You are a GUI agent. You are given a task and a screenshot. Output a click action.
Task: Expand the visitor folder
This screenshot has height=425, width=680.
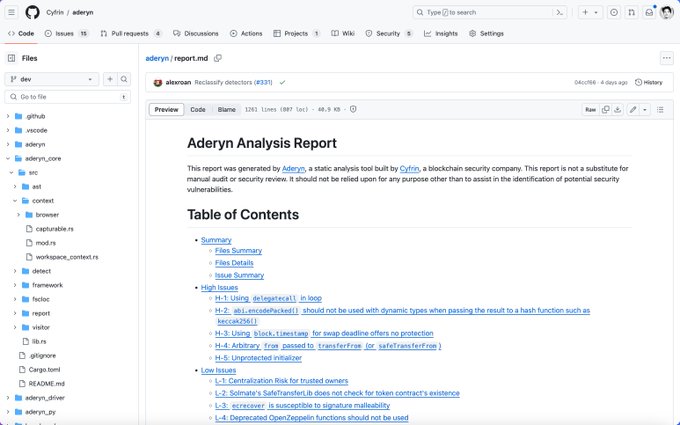coord(15,327)
